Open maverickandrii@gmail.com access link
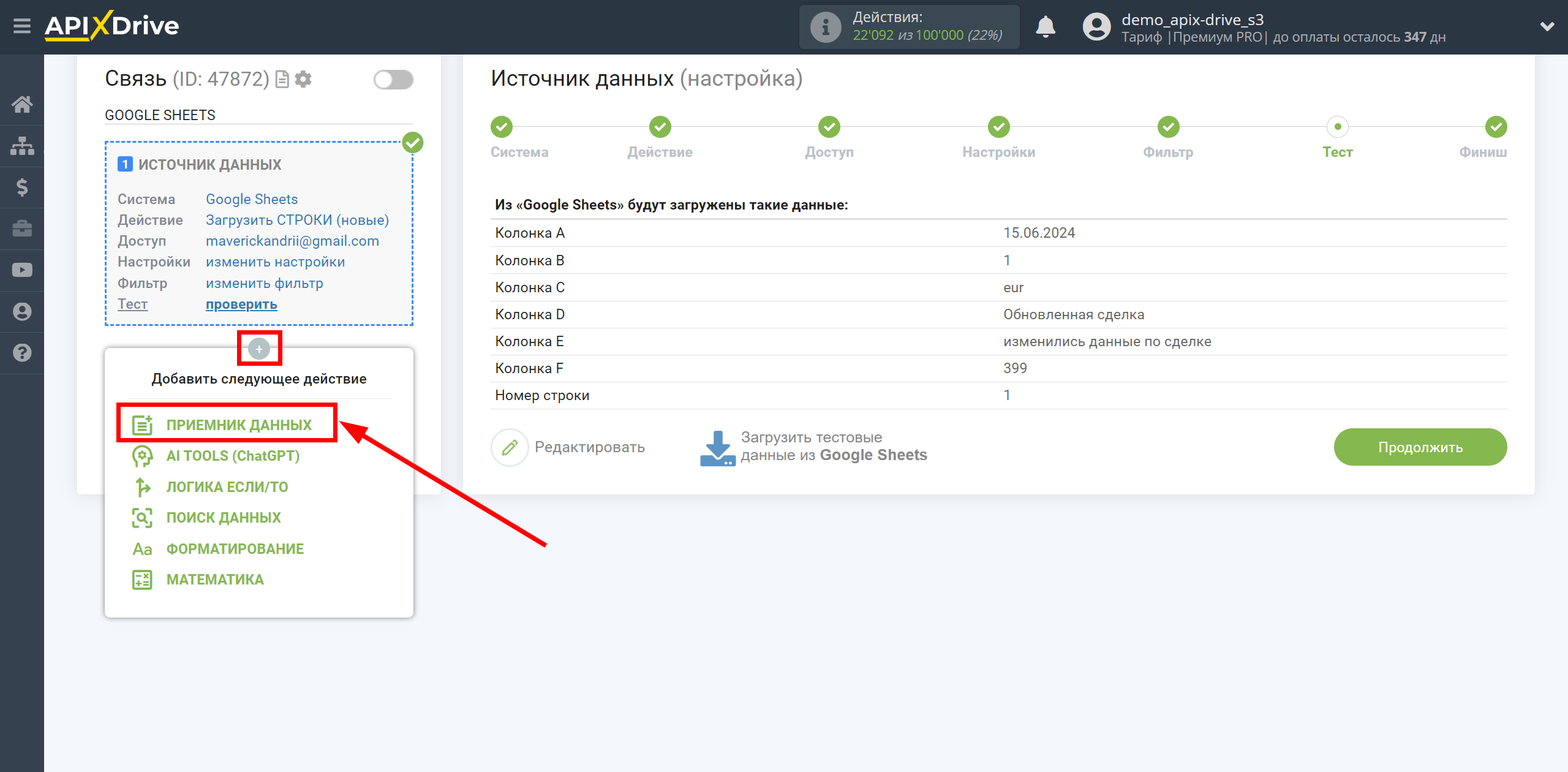Image resolution: width=1568 pixels, height=772 pixels. (292, 241)
